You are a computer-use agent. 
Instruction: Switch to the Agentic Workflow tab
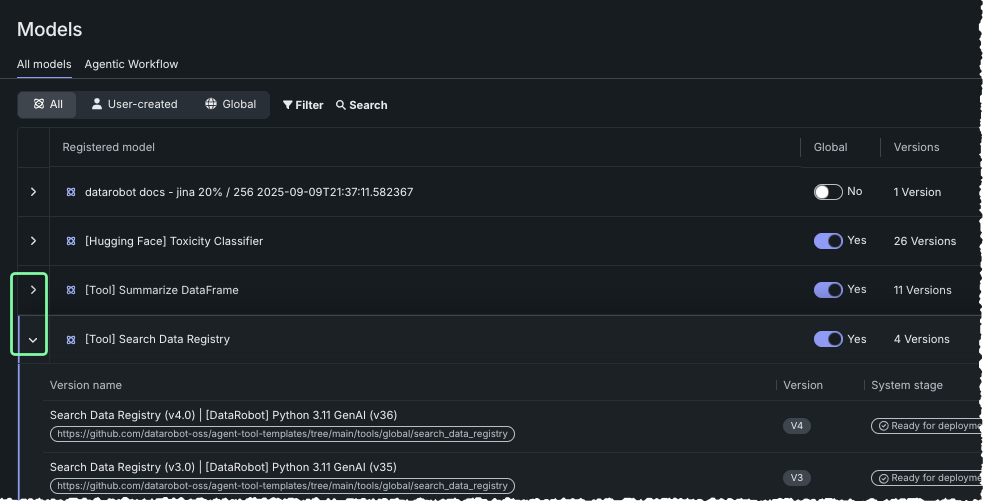tap(131, 64)
